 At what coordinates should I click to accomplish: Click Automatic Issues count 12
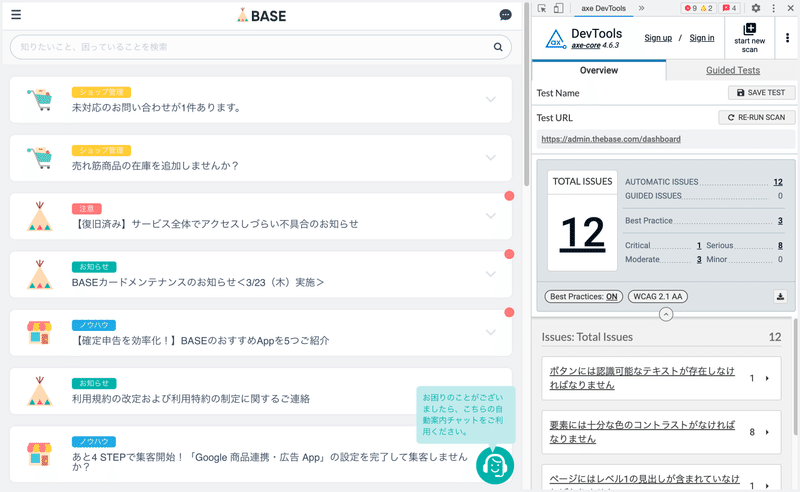click(778, 182)
